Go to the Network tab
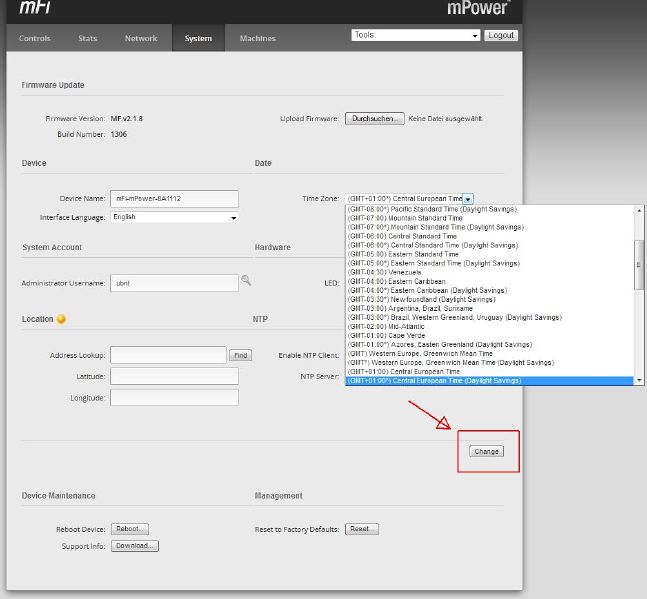The width and height of the screenshot is (647, 599). (141, 39)
